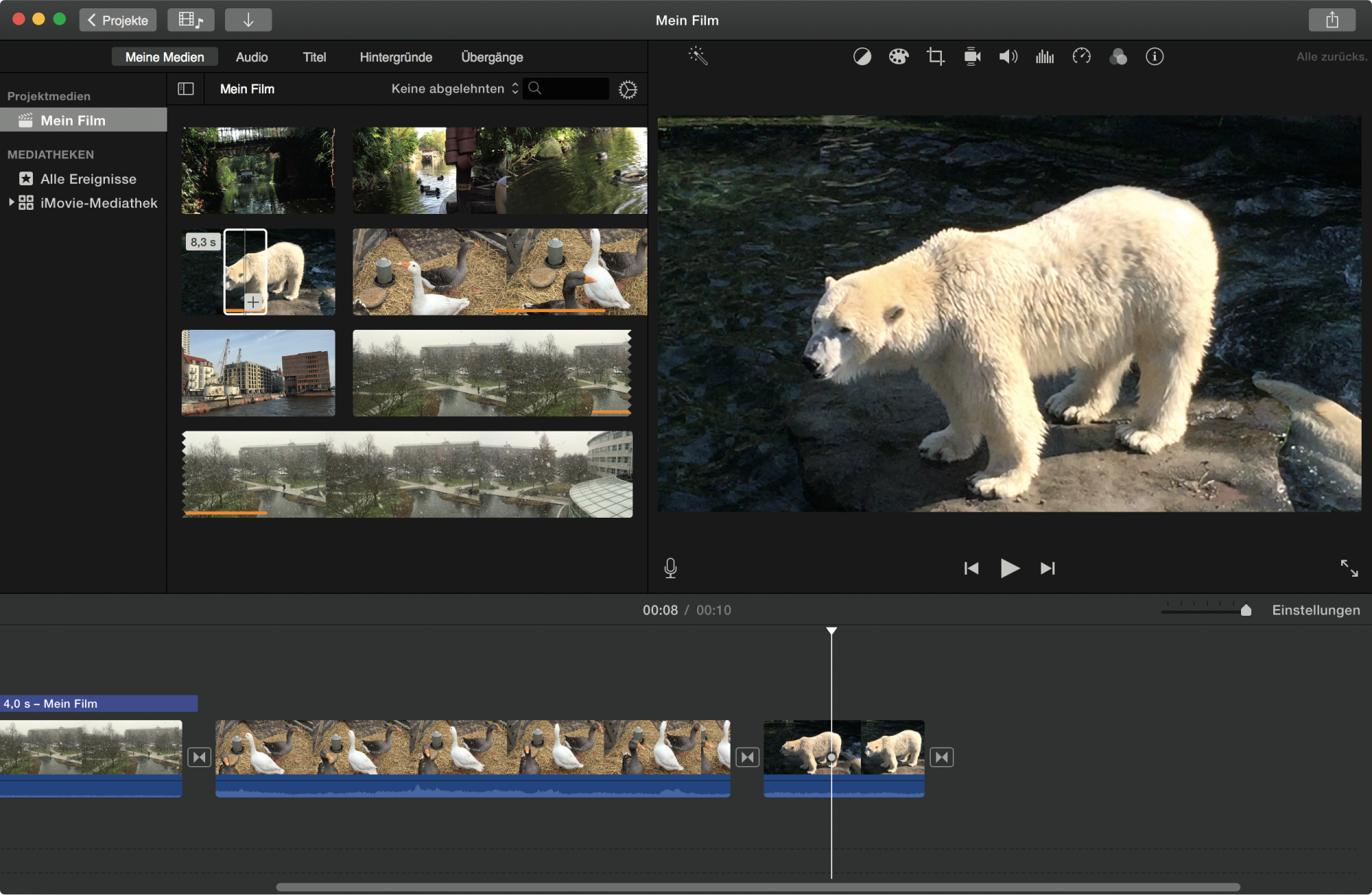1372x895 pixels.
Task: Select the crop tool
Action: pyautogui.click(x=935, y=57)
